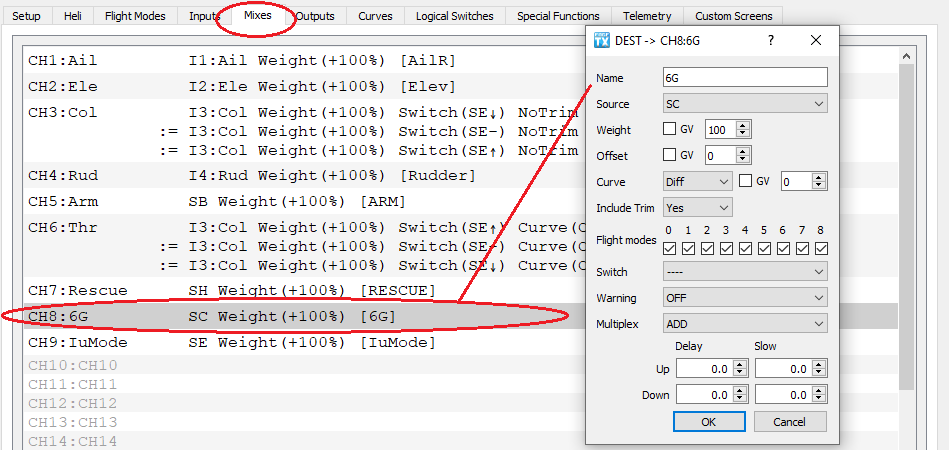
Task: Enable the GV checkbox for Offset
Action: (670, 155)
